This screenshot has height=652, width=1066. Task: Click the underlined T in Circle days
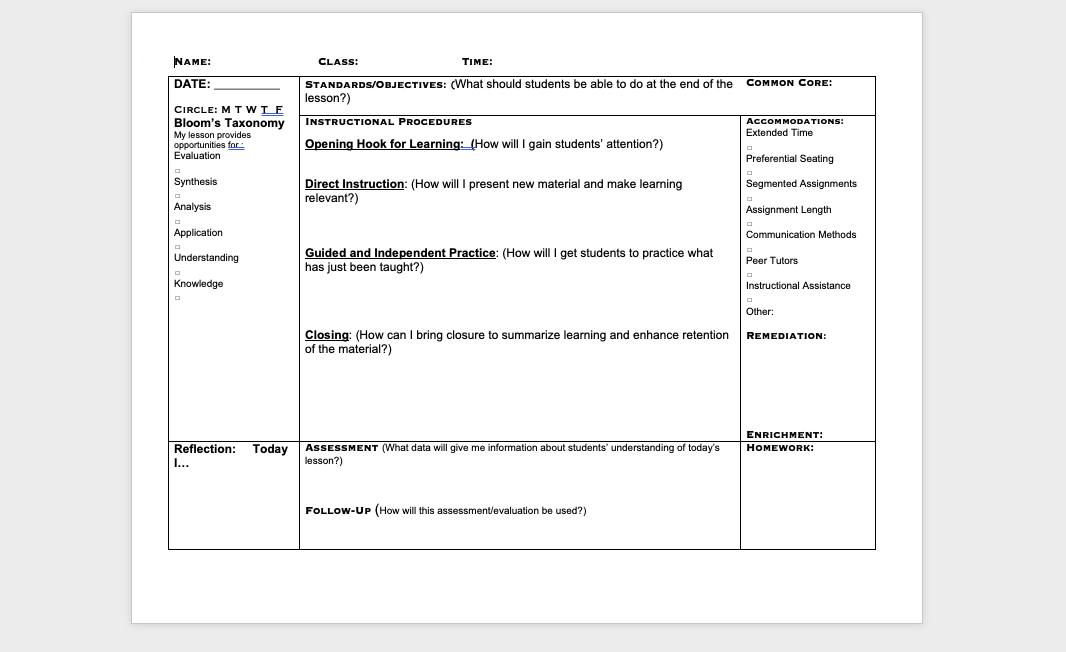[266, 109]
